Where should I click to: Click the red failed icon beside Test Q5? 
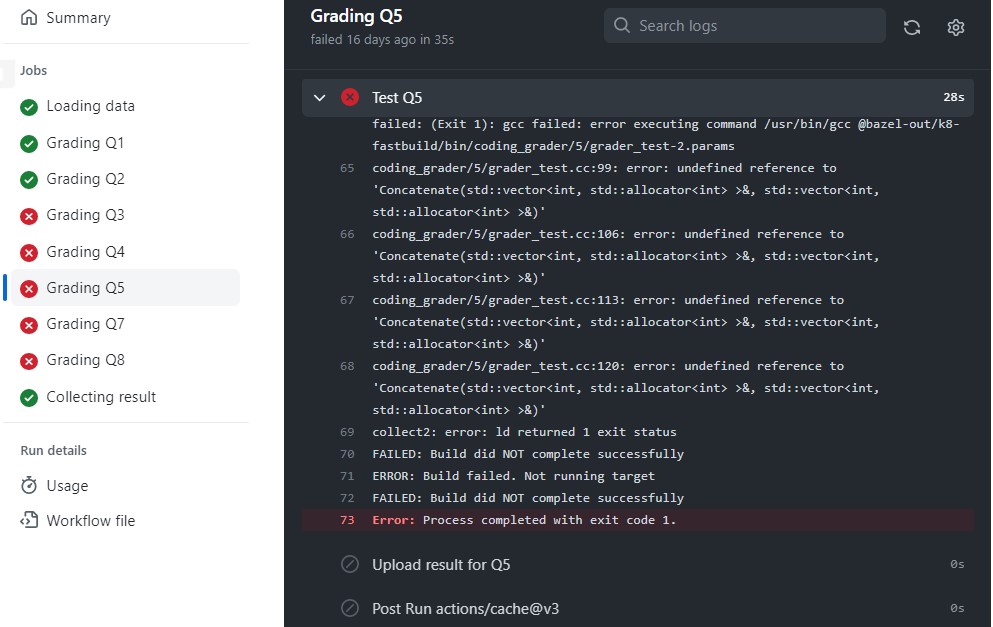[x=350, y=98]
